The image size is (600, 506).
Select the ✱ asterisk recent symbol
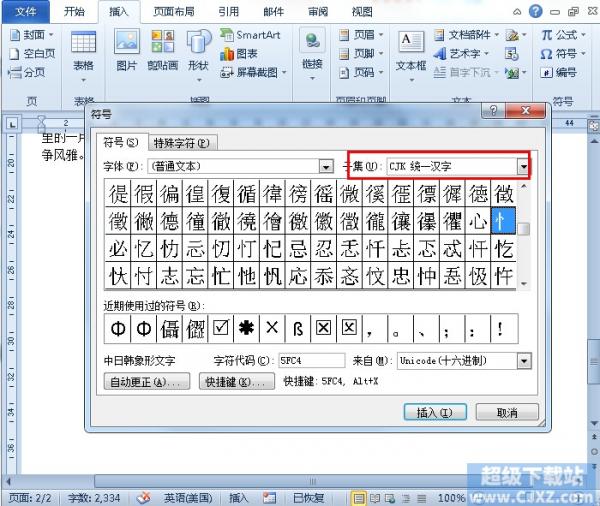pos(246,328)
